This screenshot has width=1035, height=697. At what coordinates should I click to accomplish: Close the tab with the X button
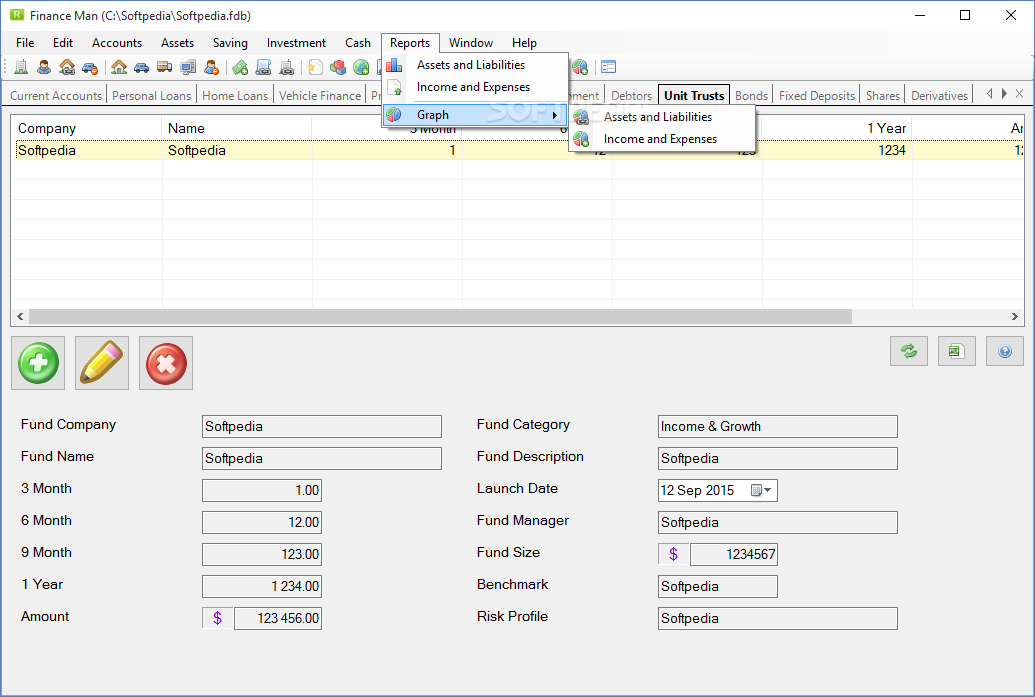coord(1019,94)
